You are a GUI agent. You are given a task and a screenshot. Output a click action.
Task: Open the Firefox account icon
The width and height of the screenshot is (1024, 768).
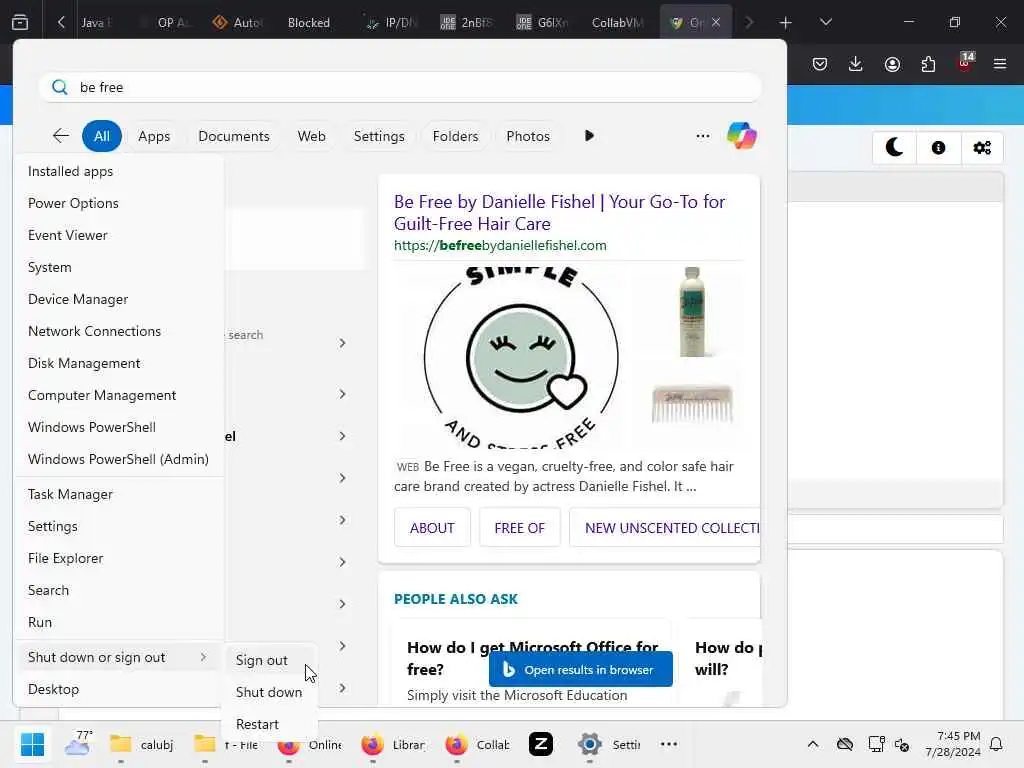892,63
